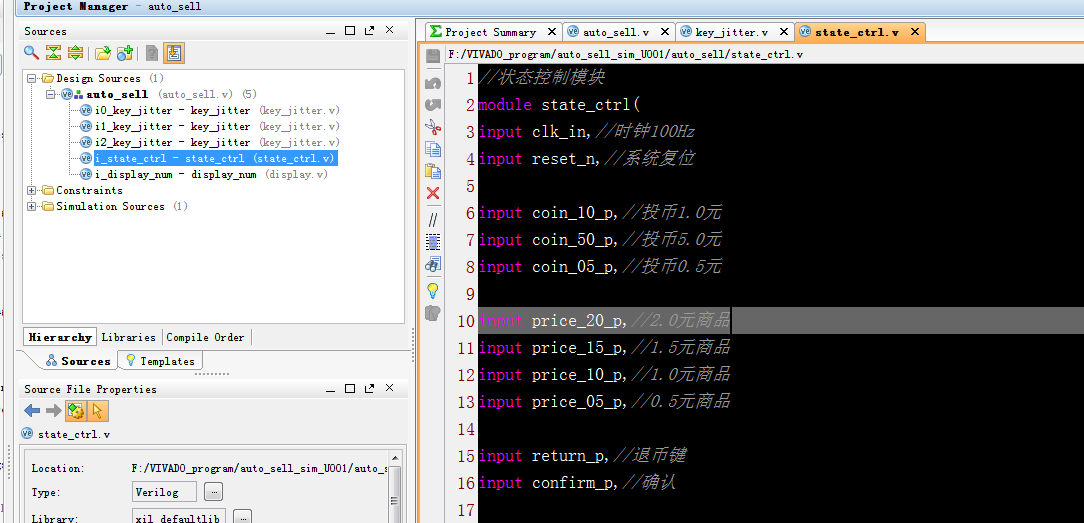This screenshot has height=523, width=1084.
Task: Click the Paste clipboard icon
Action: coord(433,171)
